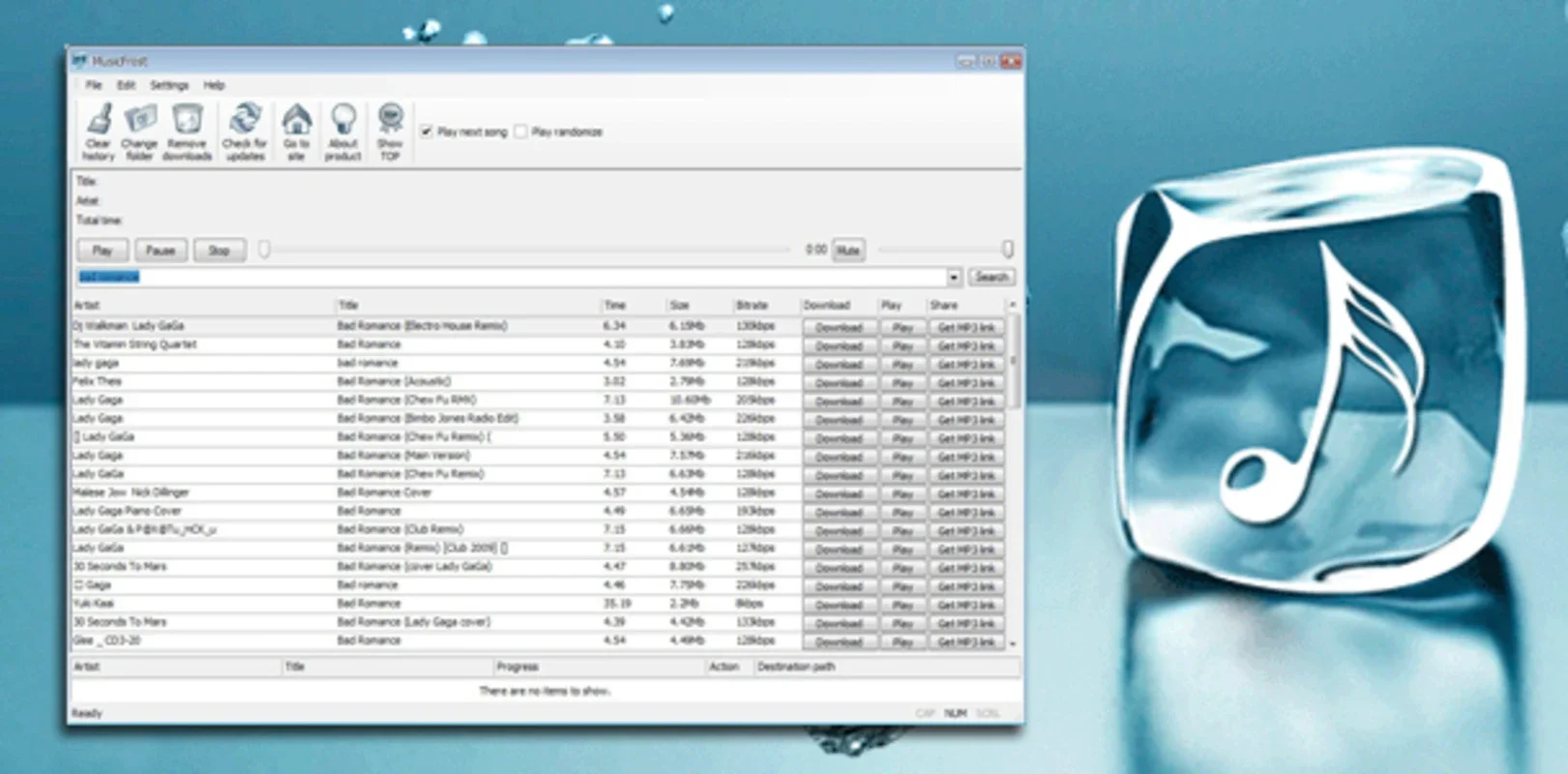Image resolution: width=1568 pixels, height=774 pixels.
Task: Click the results list scroll up arrow
Action: (x=1013, y=305)
